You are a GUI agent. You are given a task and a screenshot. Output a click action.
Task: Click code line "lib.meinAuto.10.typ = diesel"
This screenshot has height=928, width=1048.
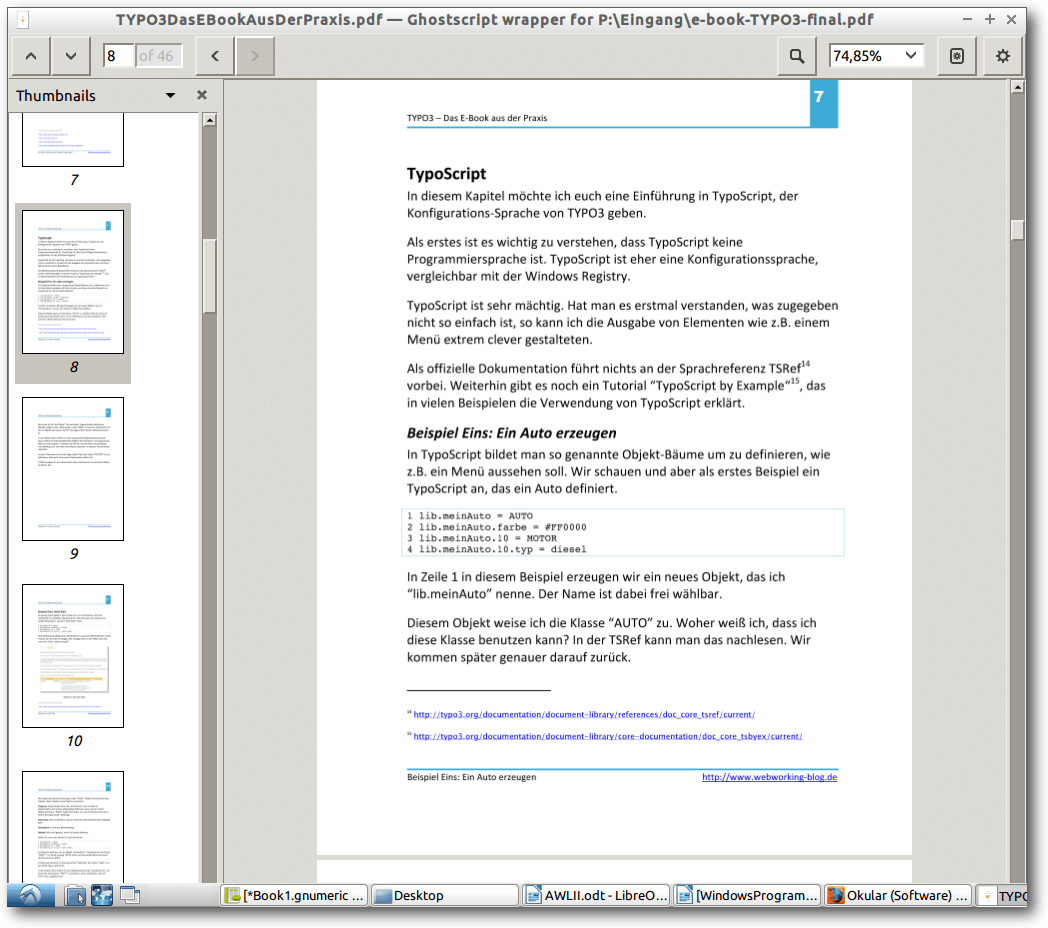(503, 550)
